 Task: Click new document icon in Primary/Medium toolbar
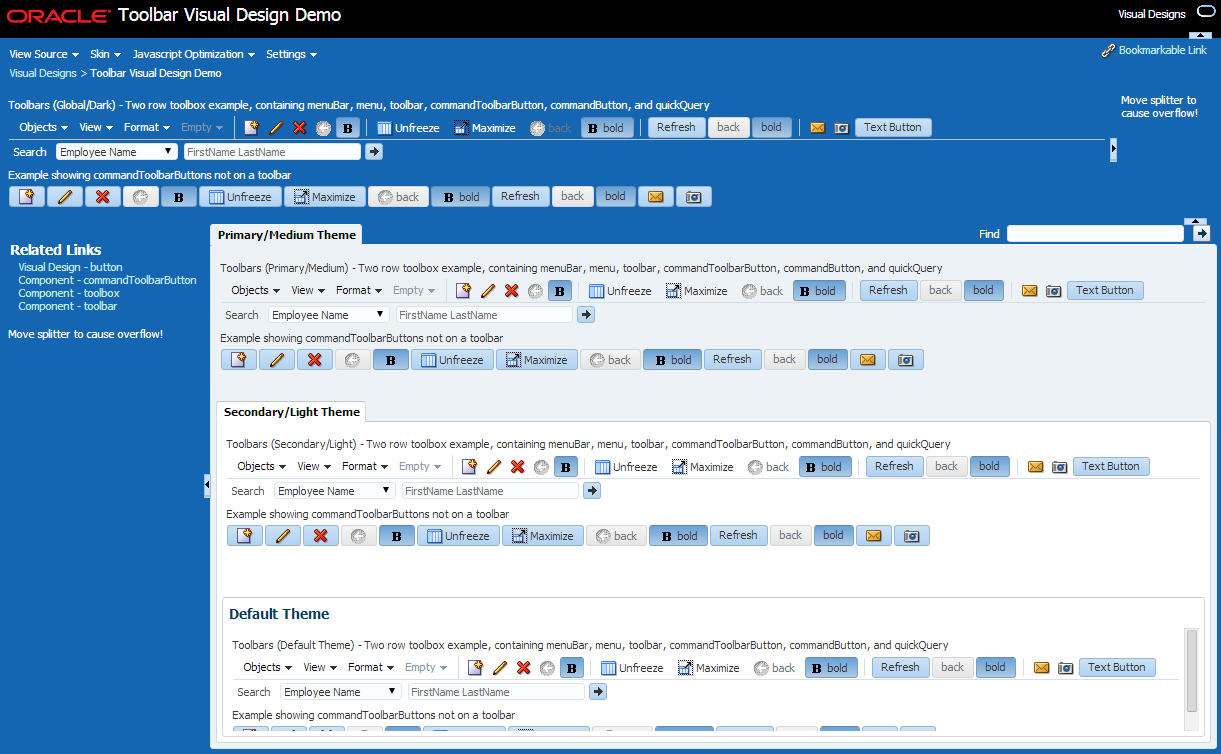click(x=463, y=291)
